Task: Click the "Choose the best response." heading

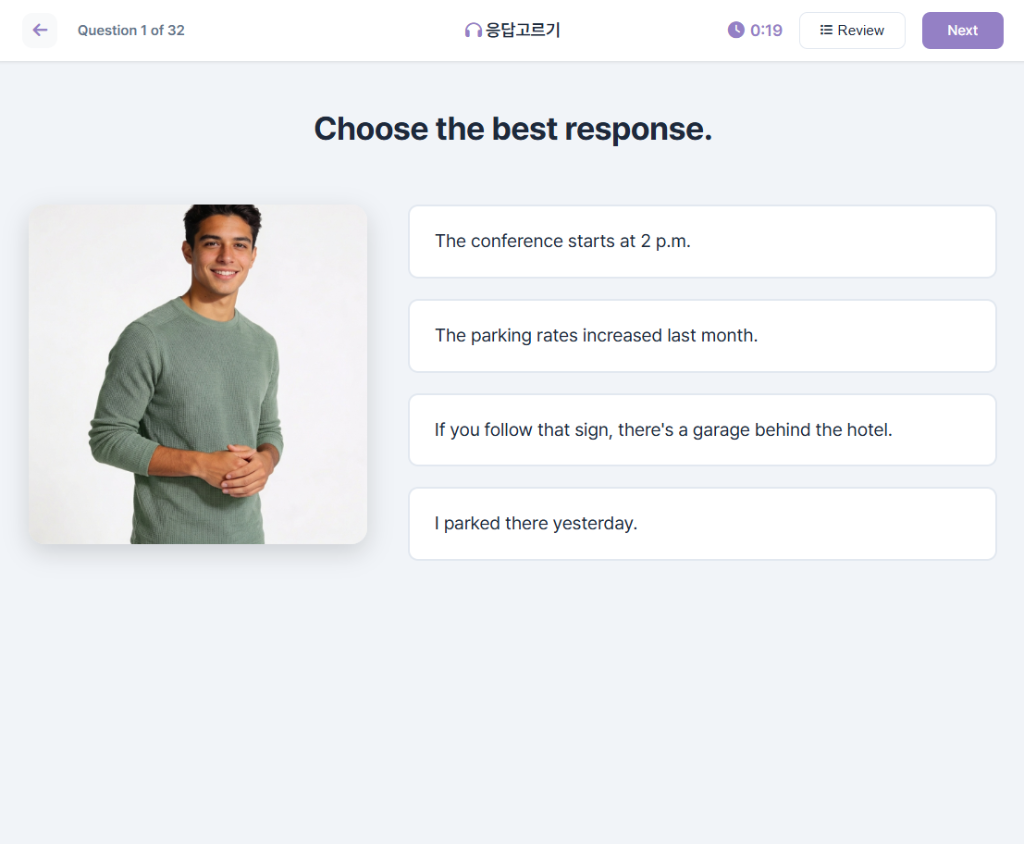Action: (512, 129)
